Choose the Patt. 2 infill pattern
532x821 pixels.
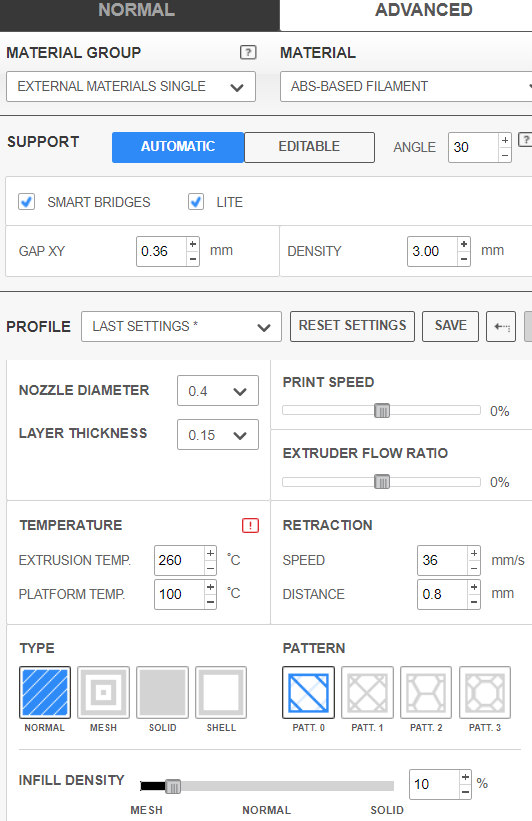click(426, 692)
